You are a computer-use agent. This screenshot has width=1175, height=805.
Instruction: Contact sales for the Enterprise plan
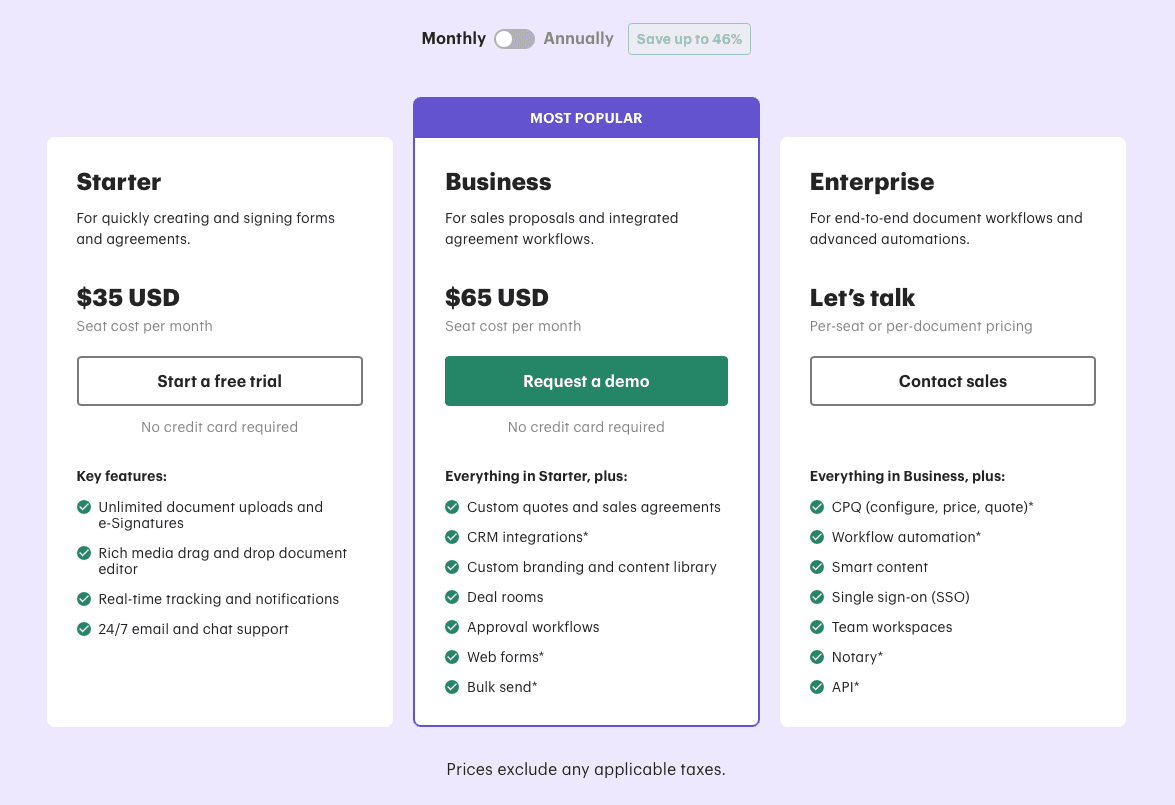pos(952,381)
